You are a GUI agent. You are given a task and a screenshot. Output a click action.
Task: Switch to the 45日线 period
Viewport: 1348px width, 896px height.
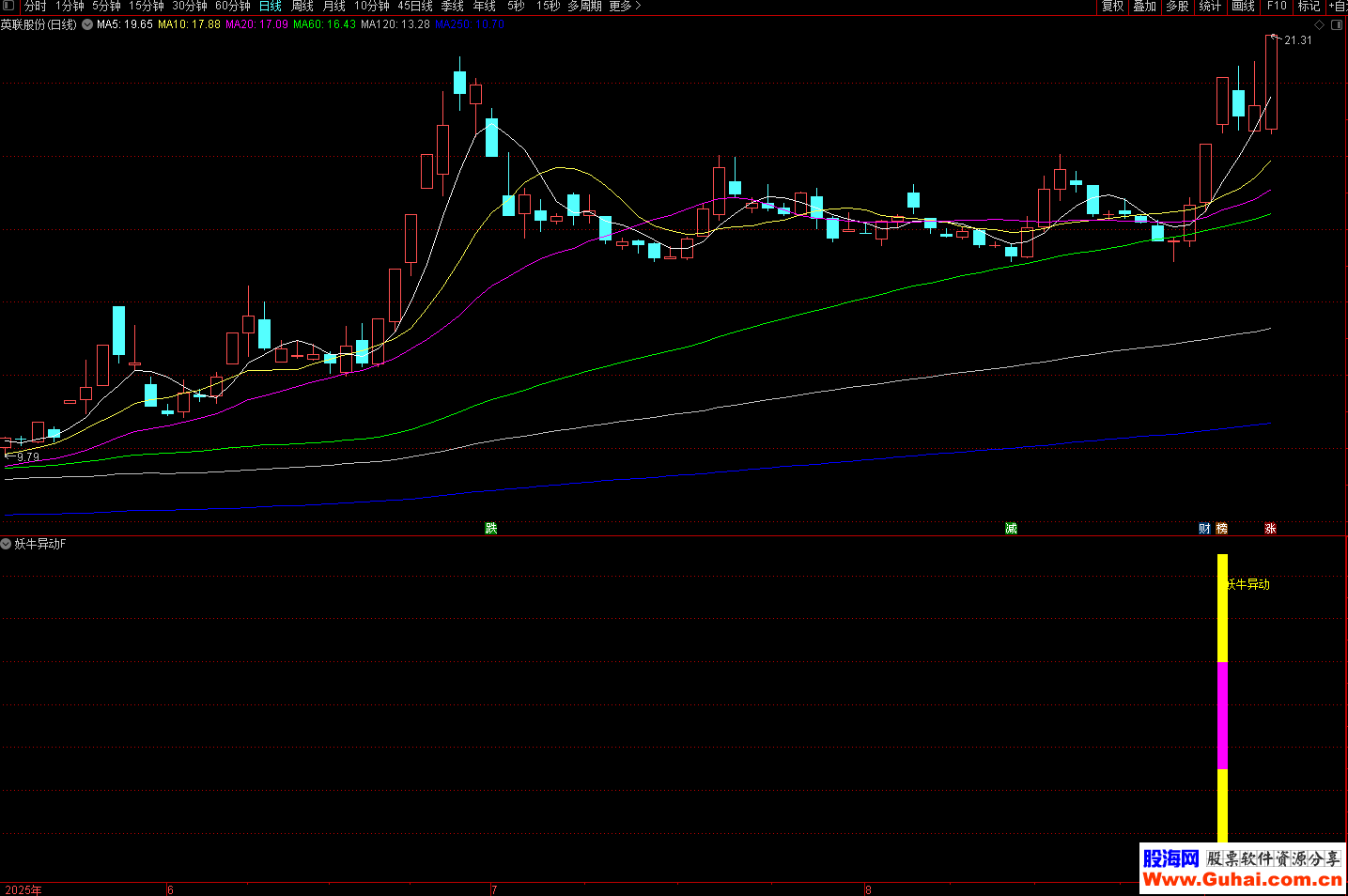[415, 6]
